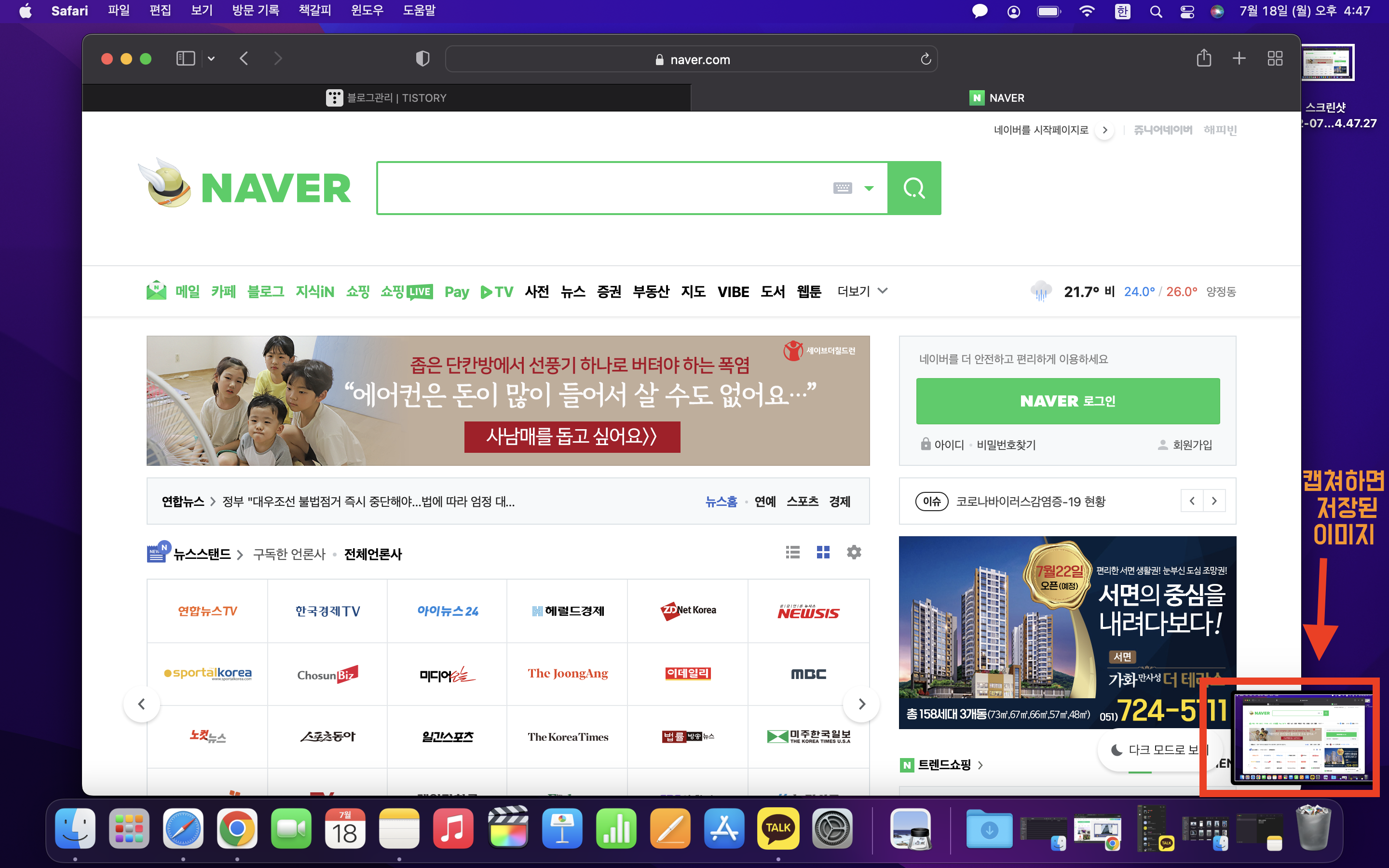Click the privacy report shield icon
This screenshot has width=1389, height=868.
click(x=422, y=58)
